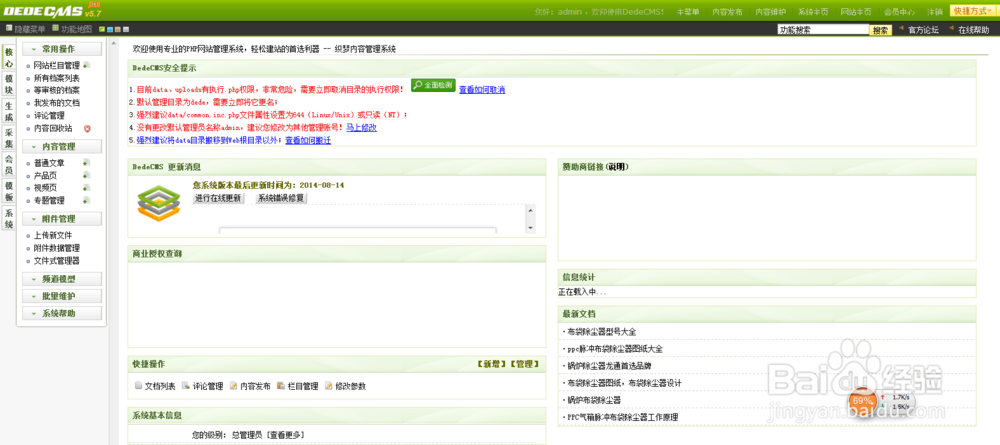Collapse the 附件管理 menu section
Image resolution: width=1000 pixels, height=445 pixels.
(62, 219)
